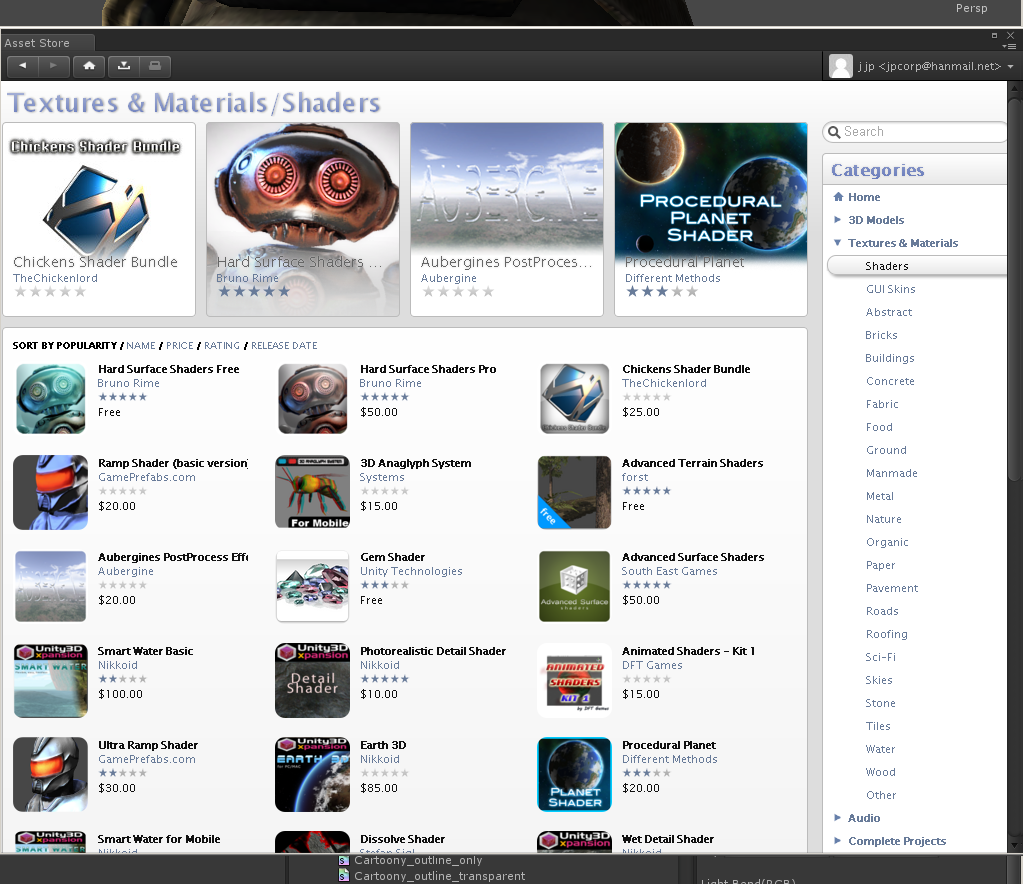Image resolution: width=1023 pixels, height=884 pixels.
Task: Go forward with the right arrow button
Action: click(x=54, y=66)
